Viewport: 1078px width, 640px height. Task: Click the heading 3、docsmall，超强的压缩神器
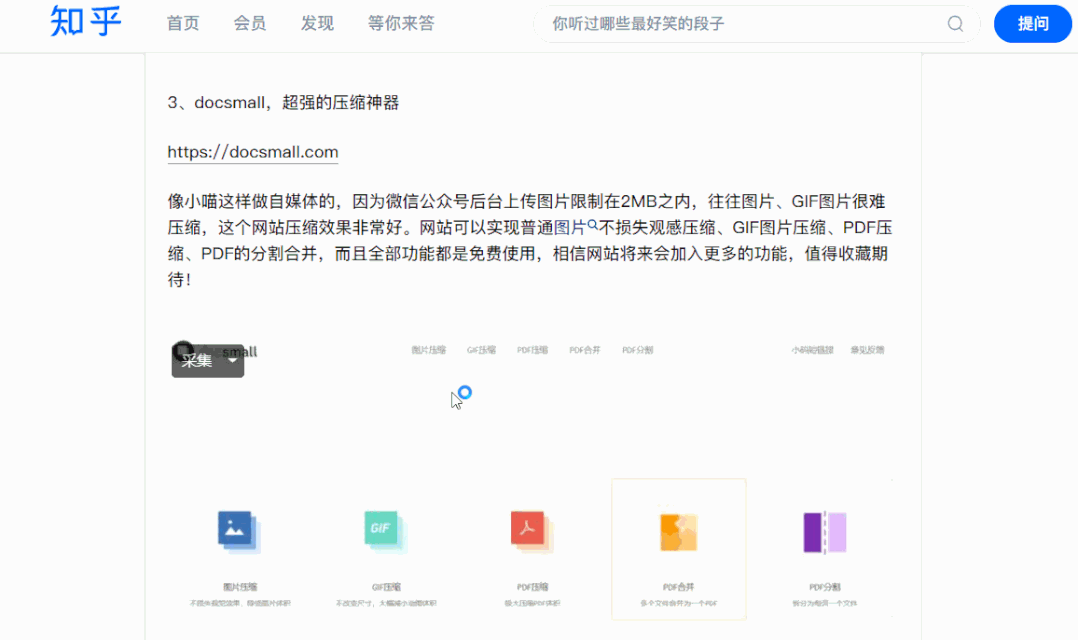[283, 103]
